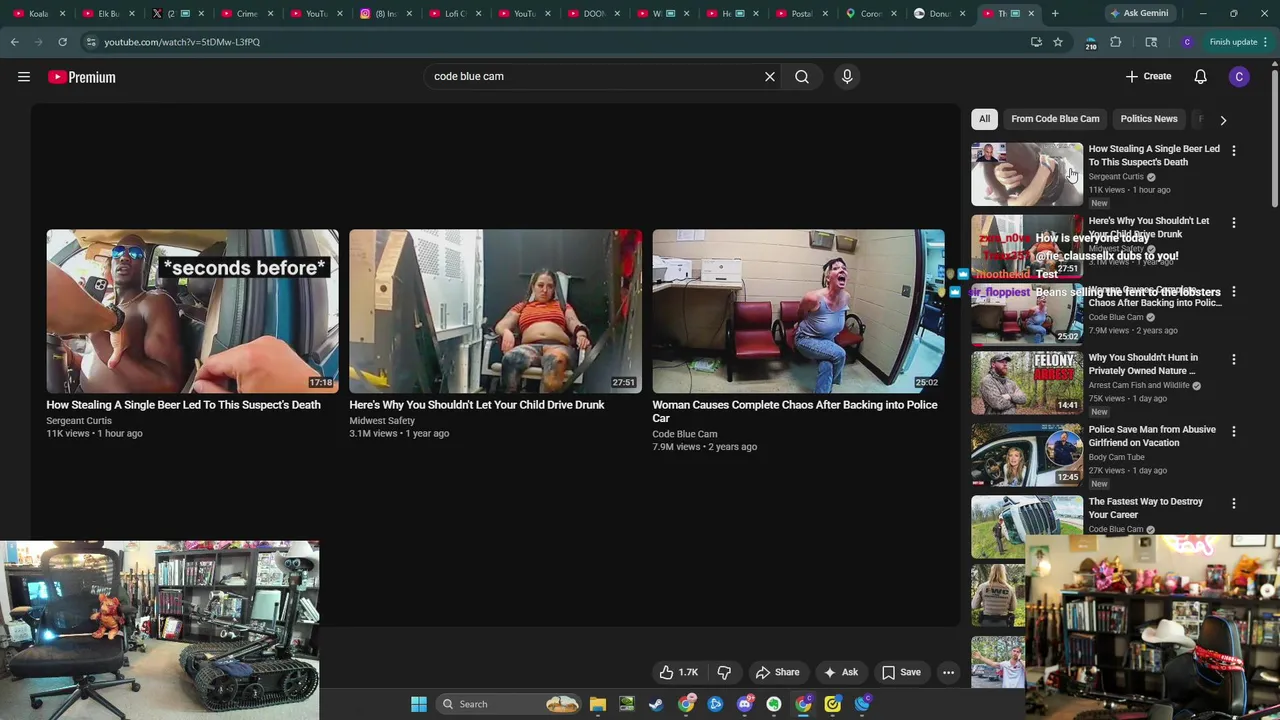Select the All filter chip
This screenshot has width=1280, height=720.
(984, 119)
